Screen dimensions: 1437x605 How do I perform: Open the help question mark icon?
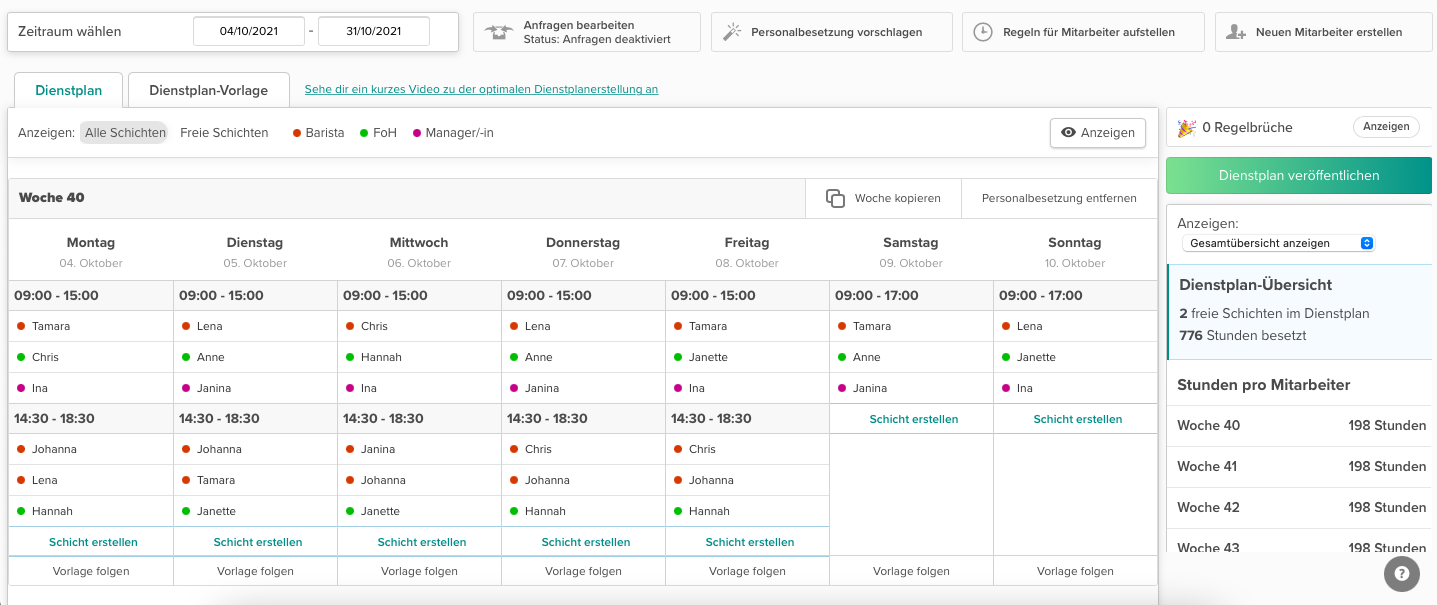pos(1402,574)
